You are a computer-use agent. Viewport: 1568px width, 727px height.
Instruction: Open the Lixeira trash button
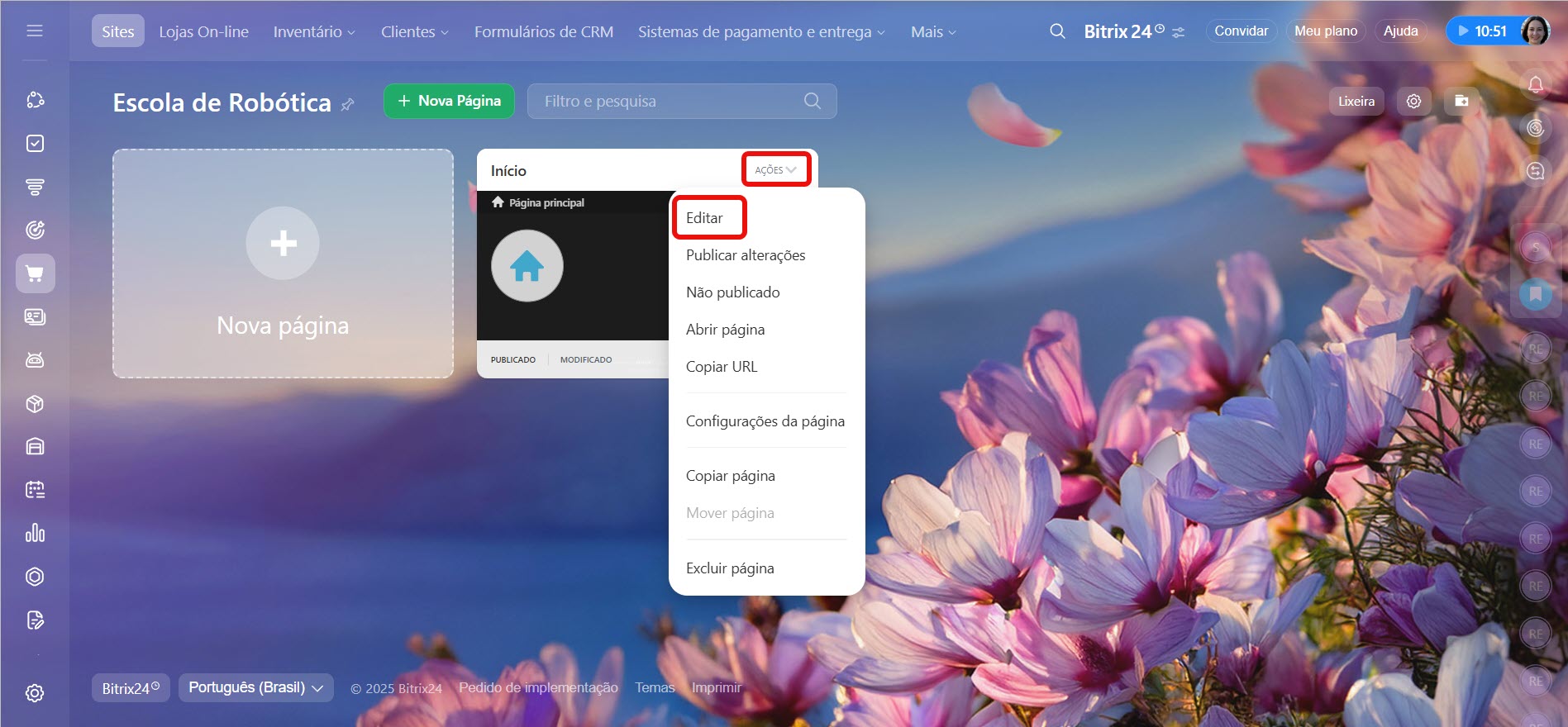(x=1356, y=101)
